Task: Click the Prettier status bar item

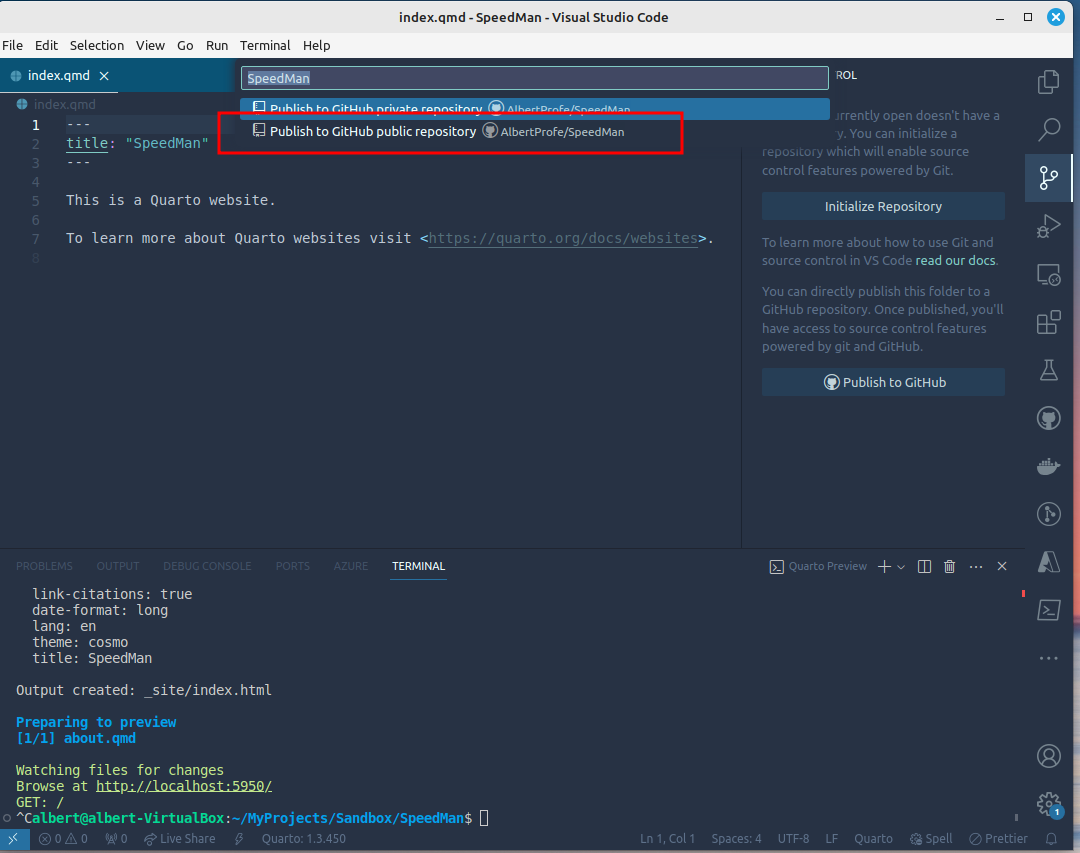Action: (x=998, y=839)
